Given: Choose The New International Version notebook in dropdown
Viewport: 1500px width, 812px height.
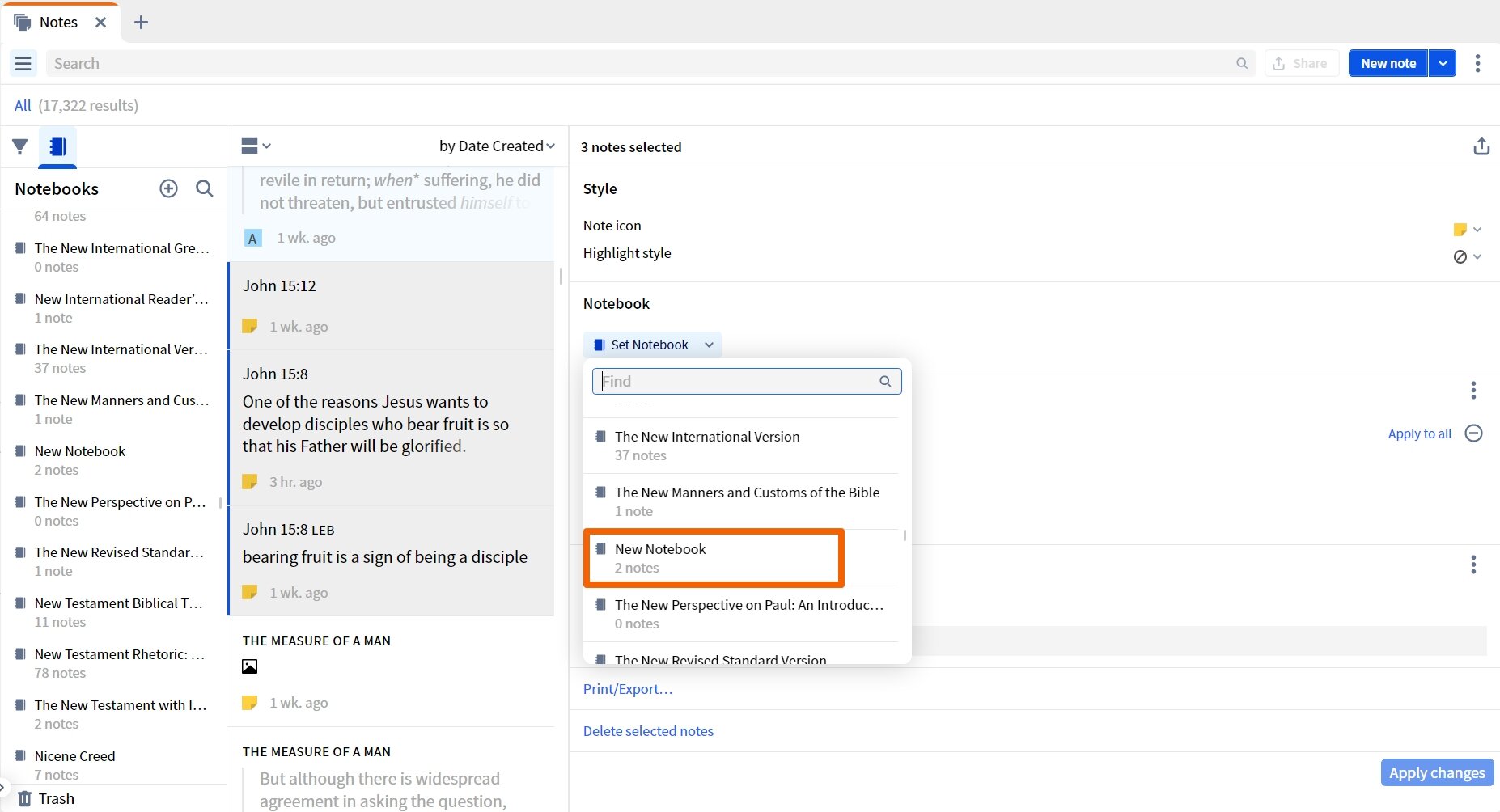Looking at the screenshot, I should [741, 446].
